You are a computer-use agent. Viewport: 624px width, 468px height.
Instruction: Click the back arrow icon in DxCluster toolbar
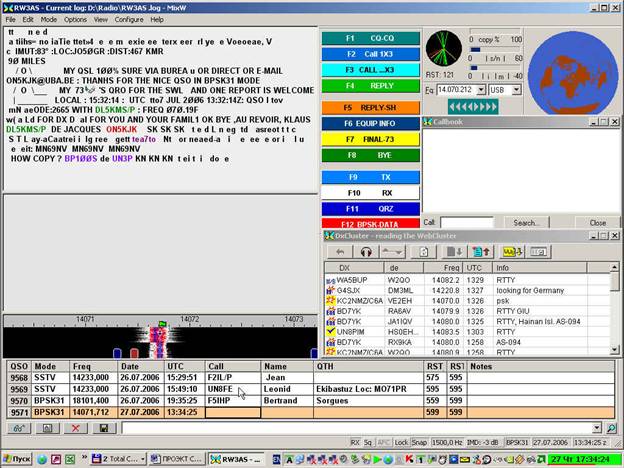point(340,252)
